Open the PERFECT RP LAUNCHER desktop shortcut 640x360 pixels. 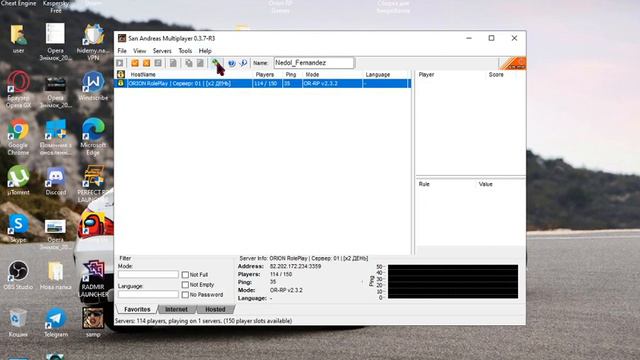tap(93, 184)
